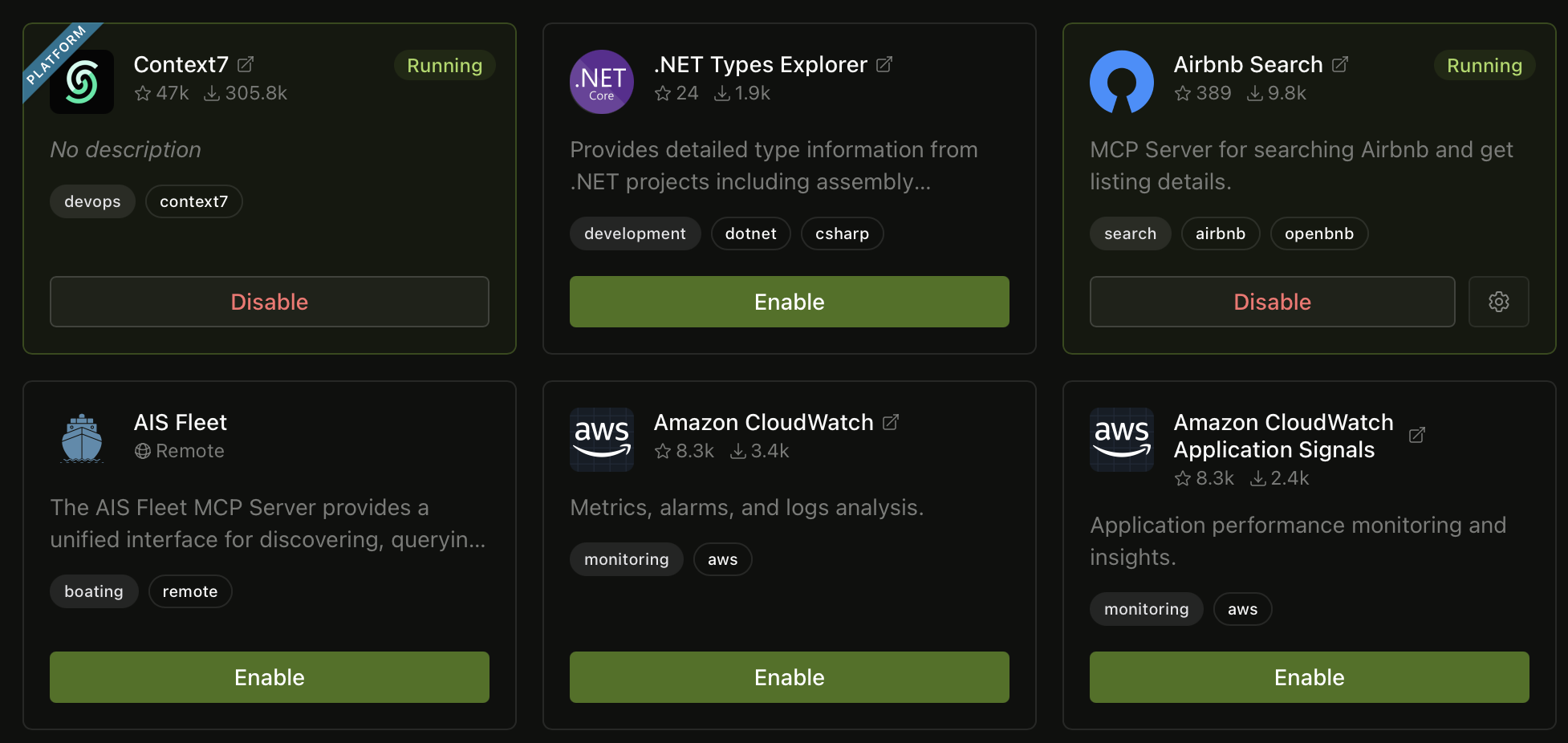Click the aws logo on Application Signals card
The width and height of the screenshot is (1568, 743).
[1121, 439]
